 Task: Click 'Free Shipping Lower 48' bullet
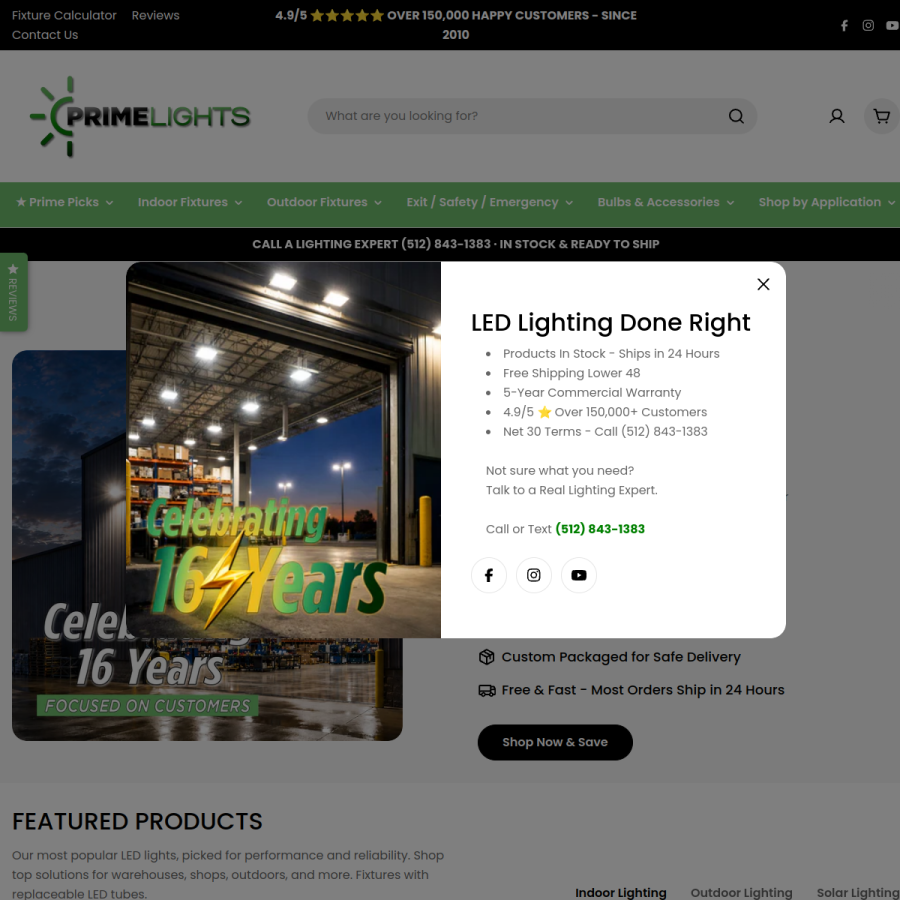(x=571, y=373)
